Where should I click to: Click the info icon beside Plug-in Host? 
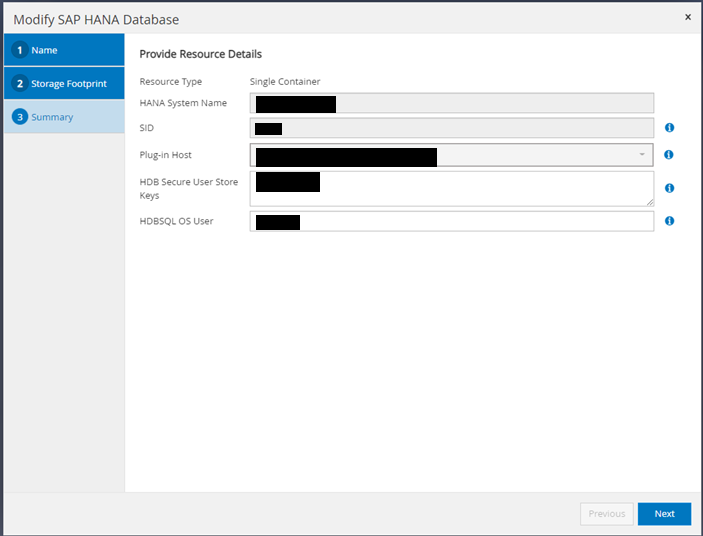(669, 155)
